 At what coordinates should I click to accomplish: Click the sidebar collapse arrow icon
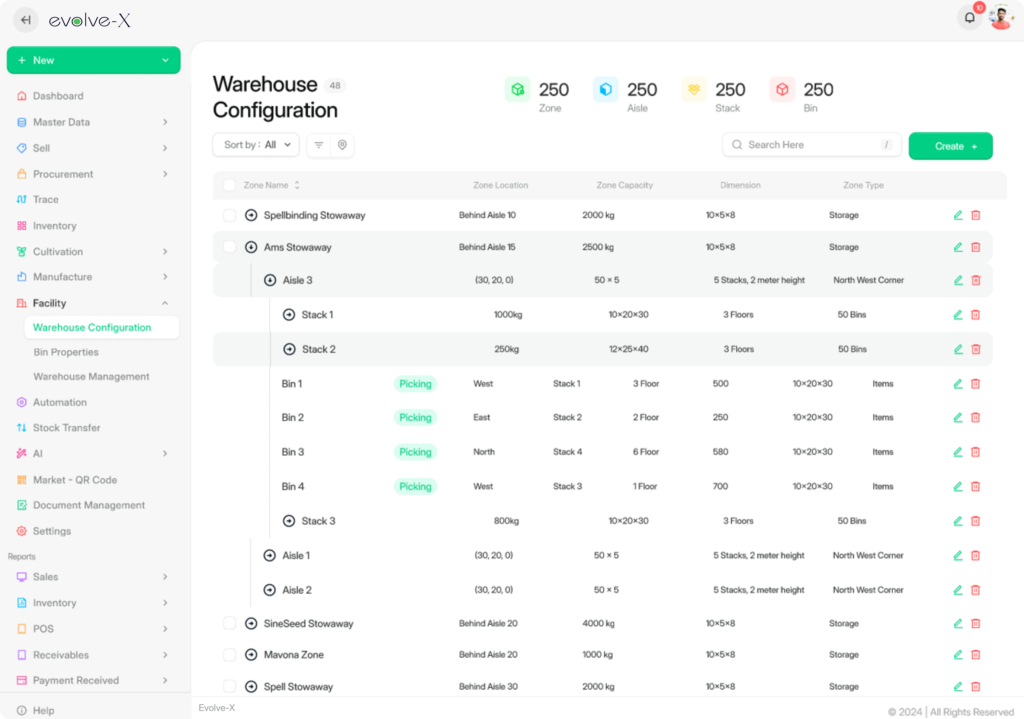26,20
